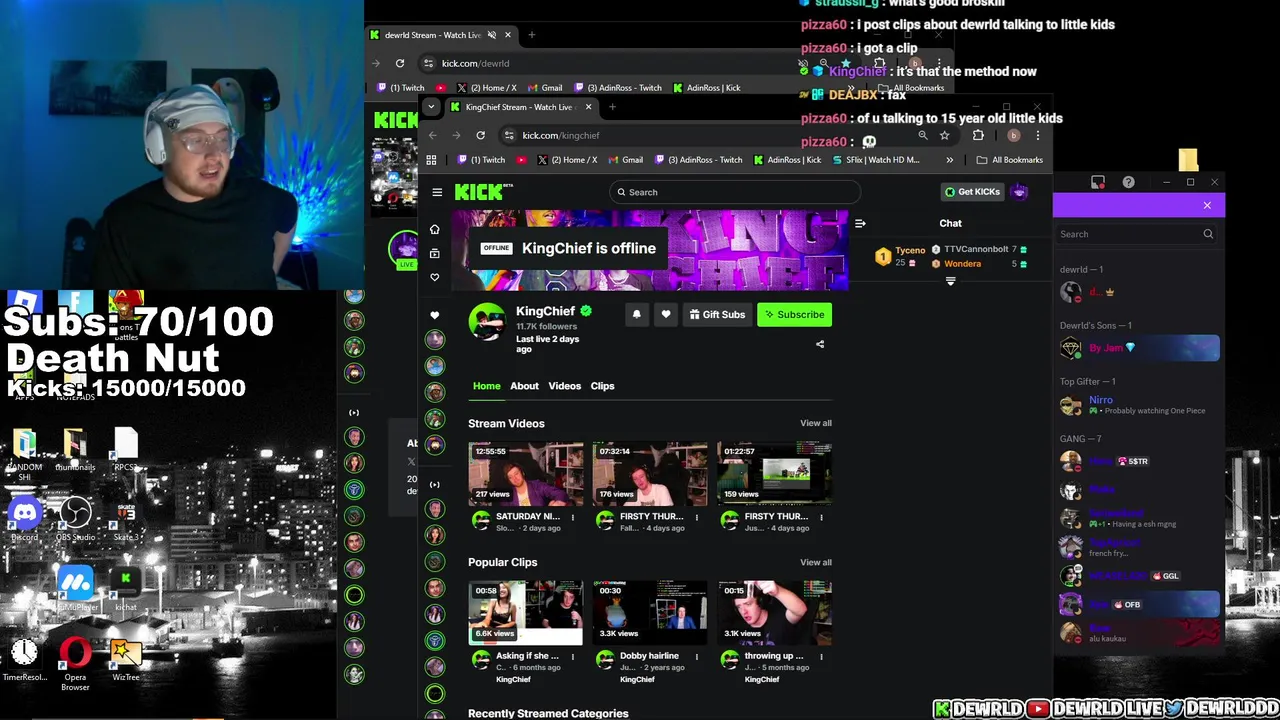This screenshot has height=720, width=1280.
Task: Open the Browse icon in Kick sidebar
Action: pos(434,253)
